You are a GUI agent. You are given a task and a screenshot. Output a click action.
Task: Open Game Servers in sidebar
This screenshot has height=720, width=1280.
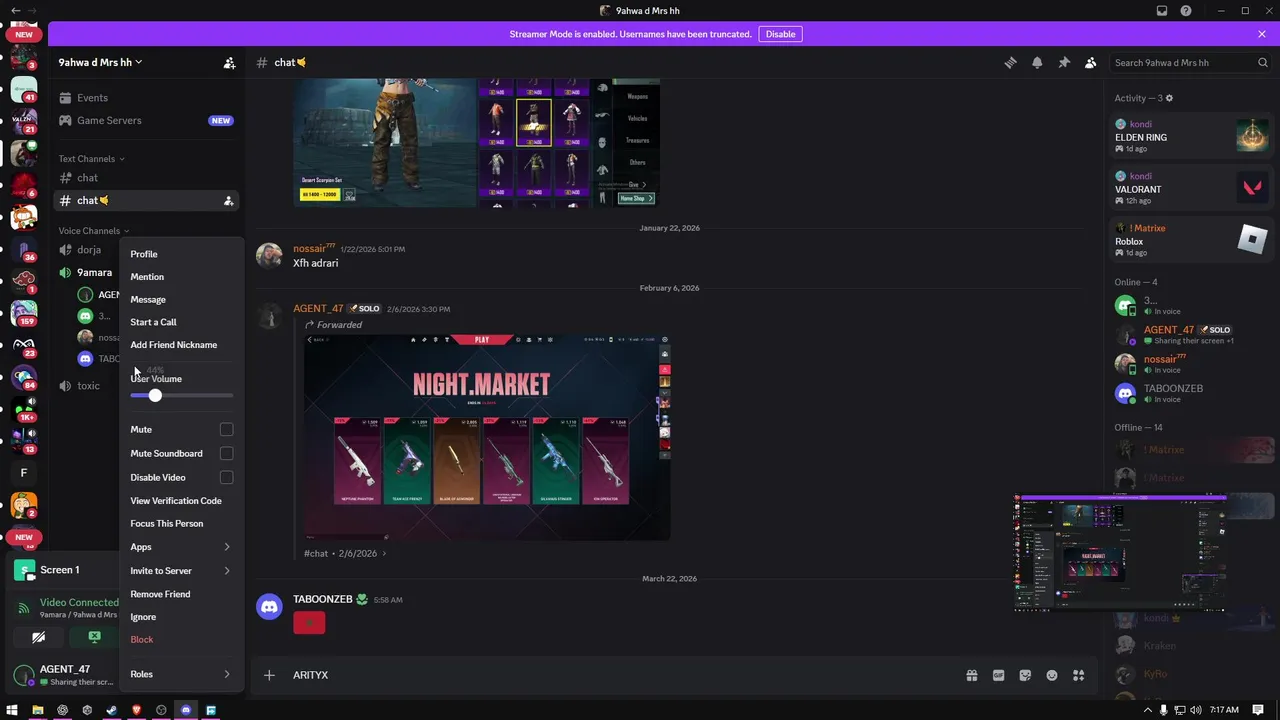(x=146, y=120)
